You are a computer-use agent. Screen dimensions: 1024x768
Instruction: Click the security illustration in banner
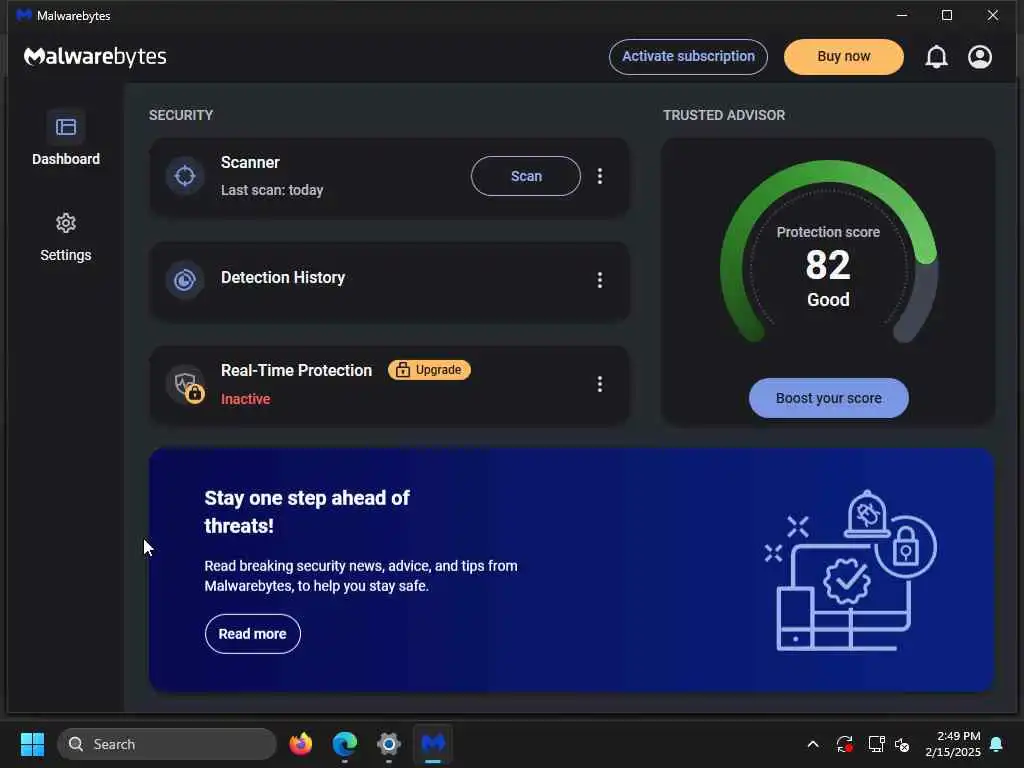click(x=850, y=570)
